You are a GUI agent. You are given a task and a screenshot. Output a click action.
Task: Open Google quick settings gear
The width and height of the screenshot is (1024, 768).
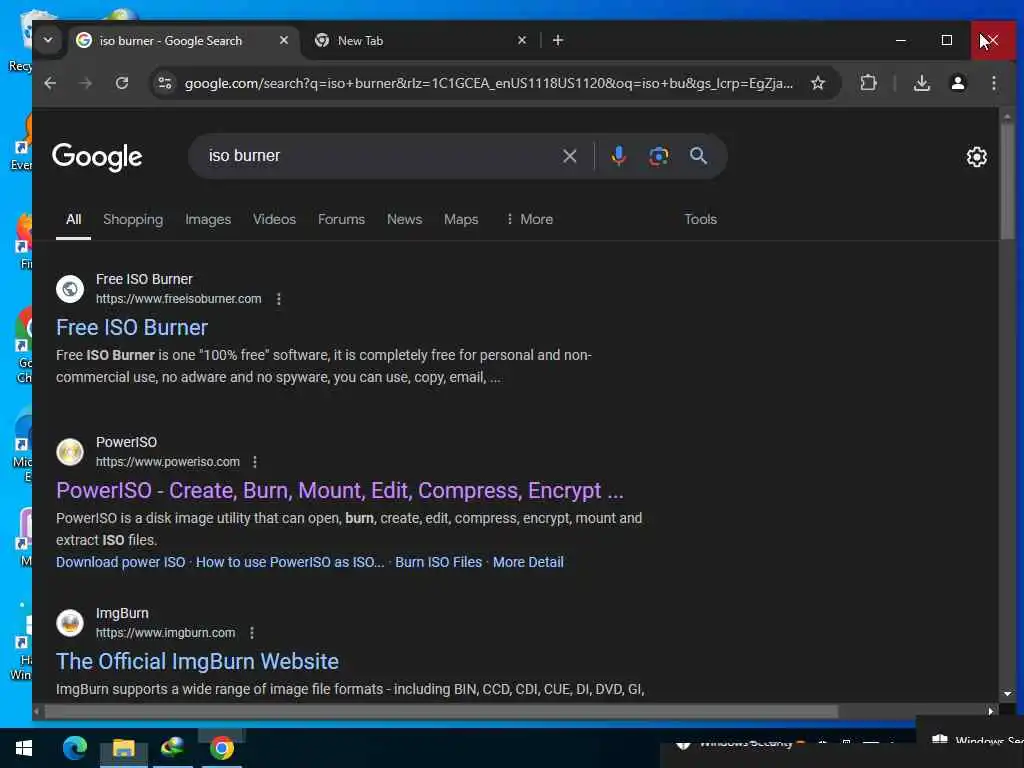pos(976,157)
